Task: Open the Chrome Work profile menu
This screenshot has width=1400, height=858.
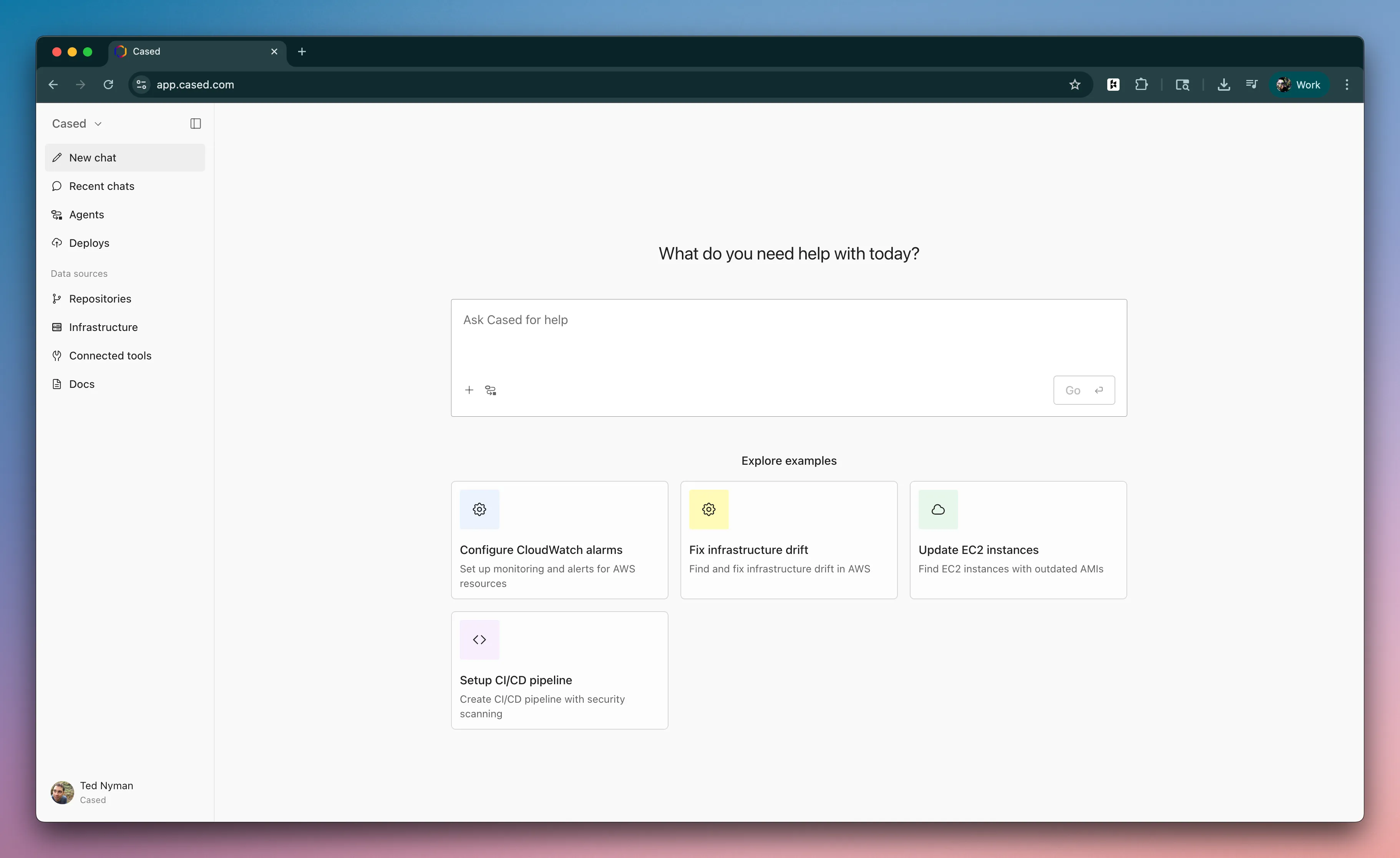Action: coord(1298,85)
